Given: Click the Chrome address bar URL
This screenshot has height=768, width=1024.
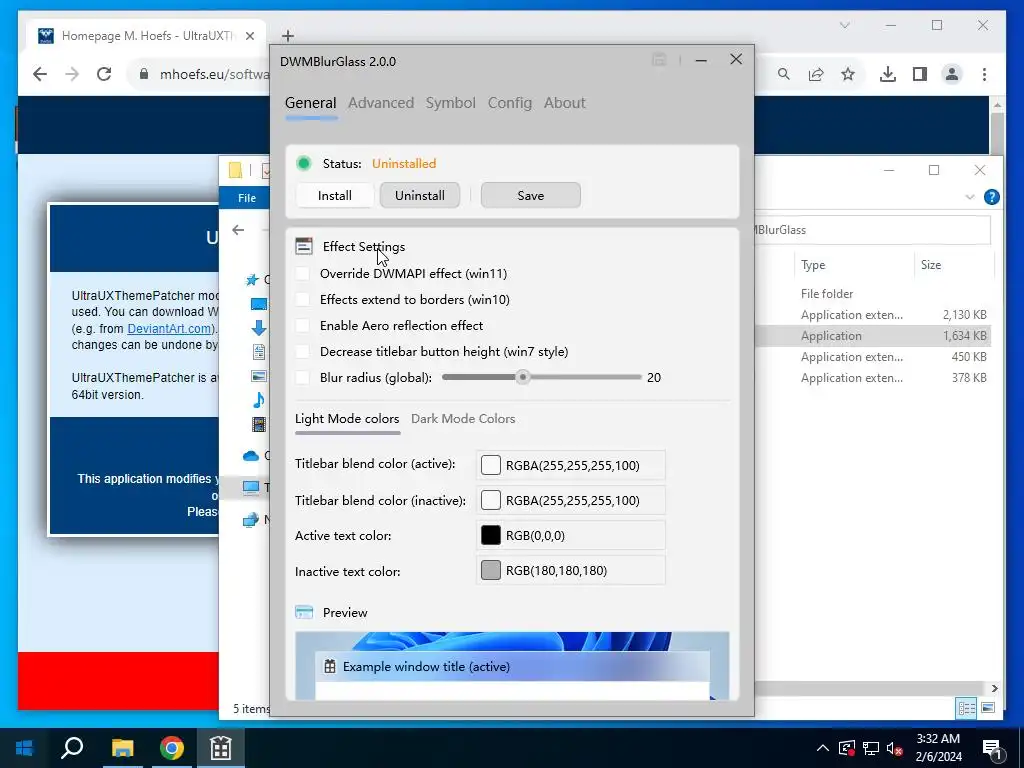Looking at the screenshot, I should point(214,74).
